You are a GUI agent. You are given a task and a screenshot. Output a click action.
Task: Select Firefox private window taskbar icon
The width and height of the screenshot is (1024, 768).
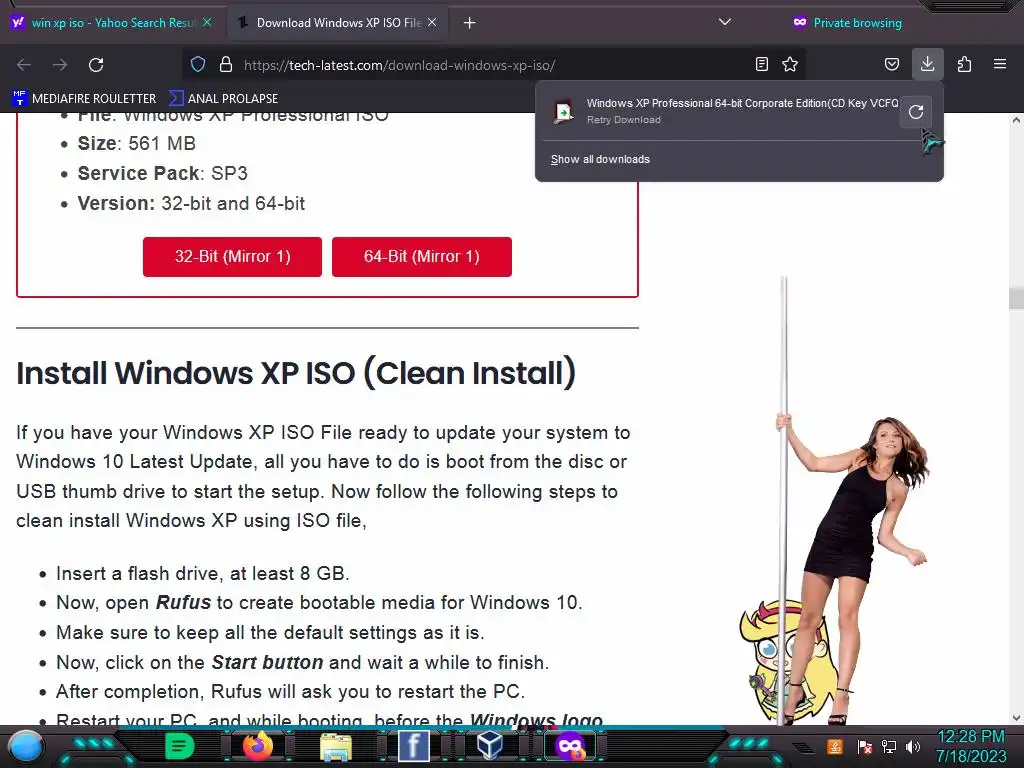coord(569,746)
